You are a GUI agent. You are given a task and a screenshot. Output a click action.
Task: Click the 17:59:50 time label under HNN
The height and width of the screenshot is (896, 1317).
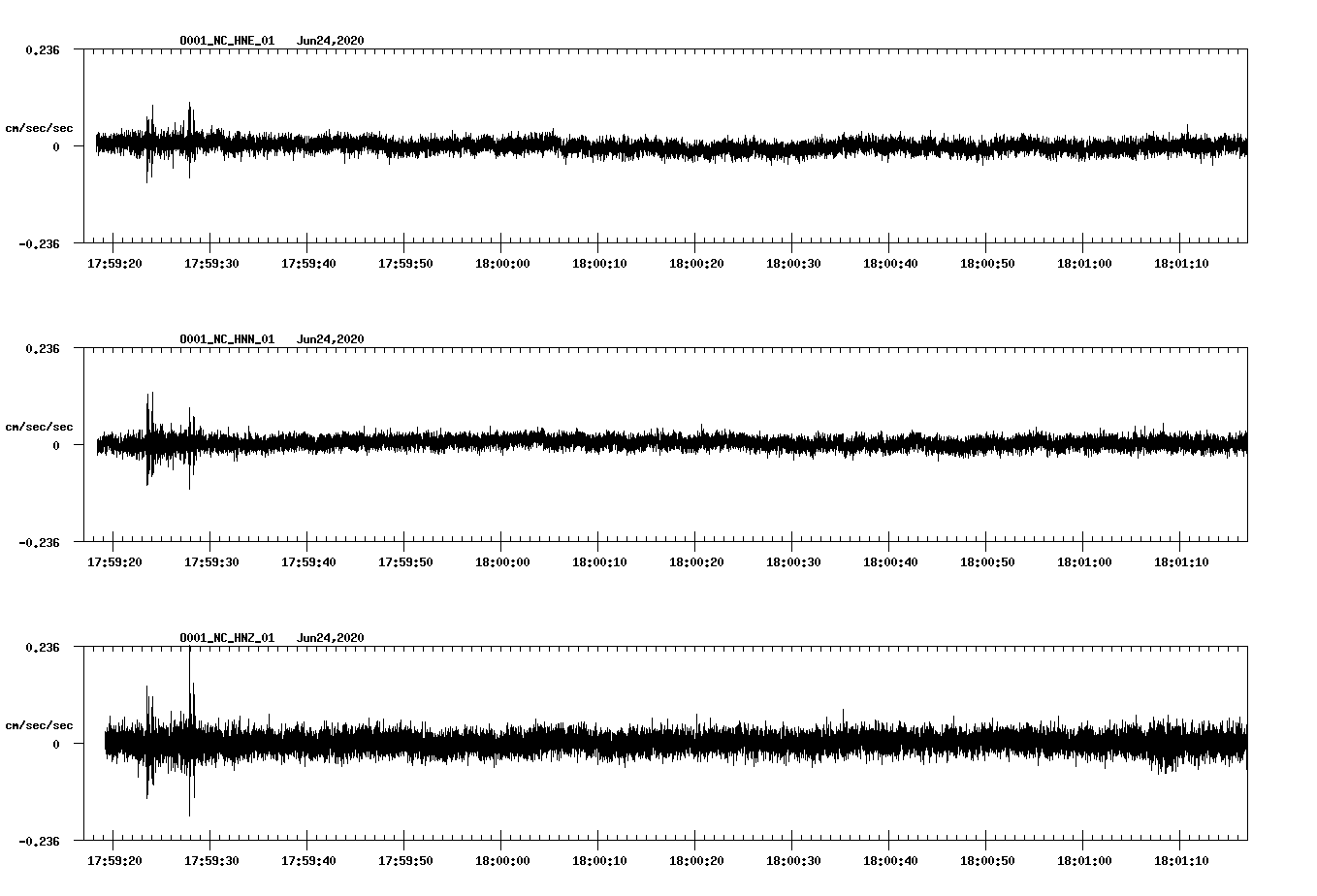(405, 561)
